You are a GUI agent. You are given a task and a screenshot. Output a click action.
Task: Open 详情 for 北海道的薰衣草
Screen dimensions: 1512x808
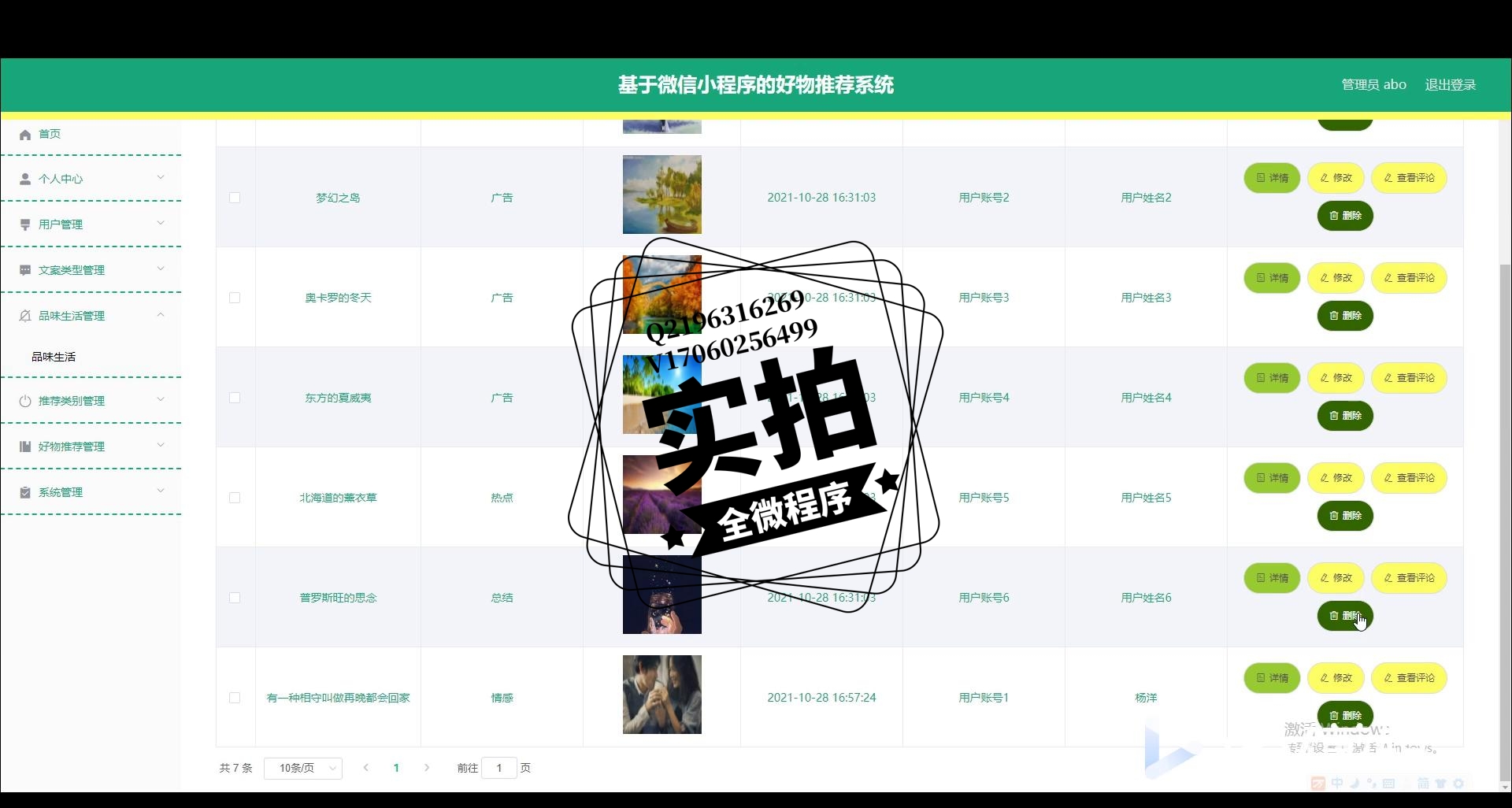click(1272, 478)
